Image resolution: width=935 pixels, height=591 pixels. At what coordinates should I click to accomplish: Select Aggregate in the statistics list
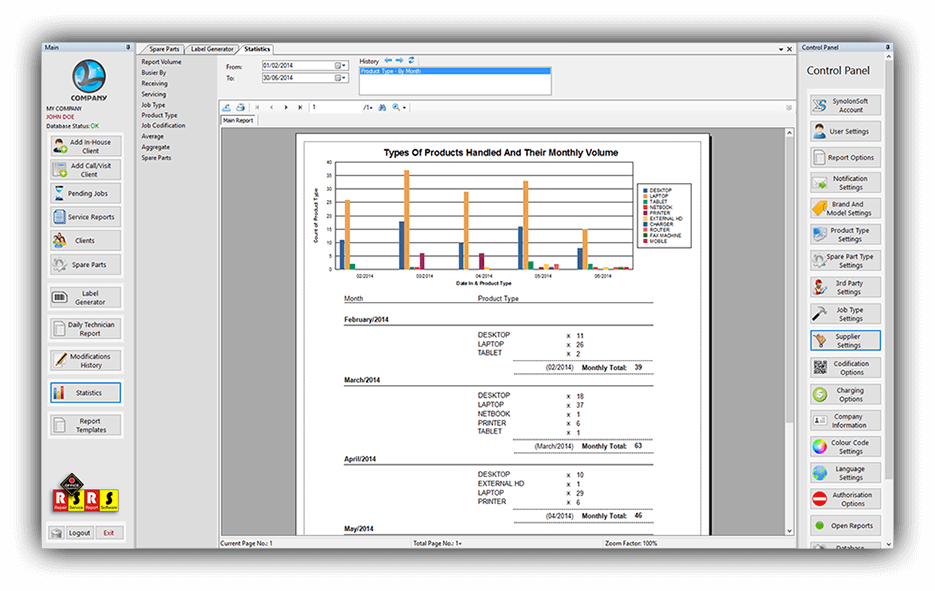(157, 146)
